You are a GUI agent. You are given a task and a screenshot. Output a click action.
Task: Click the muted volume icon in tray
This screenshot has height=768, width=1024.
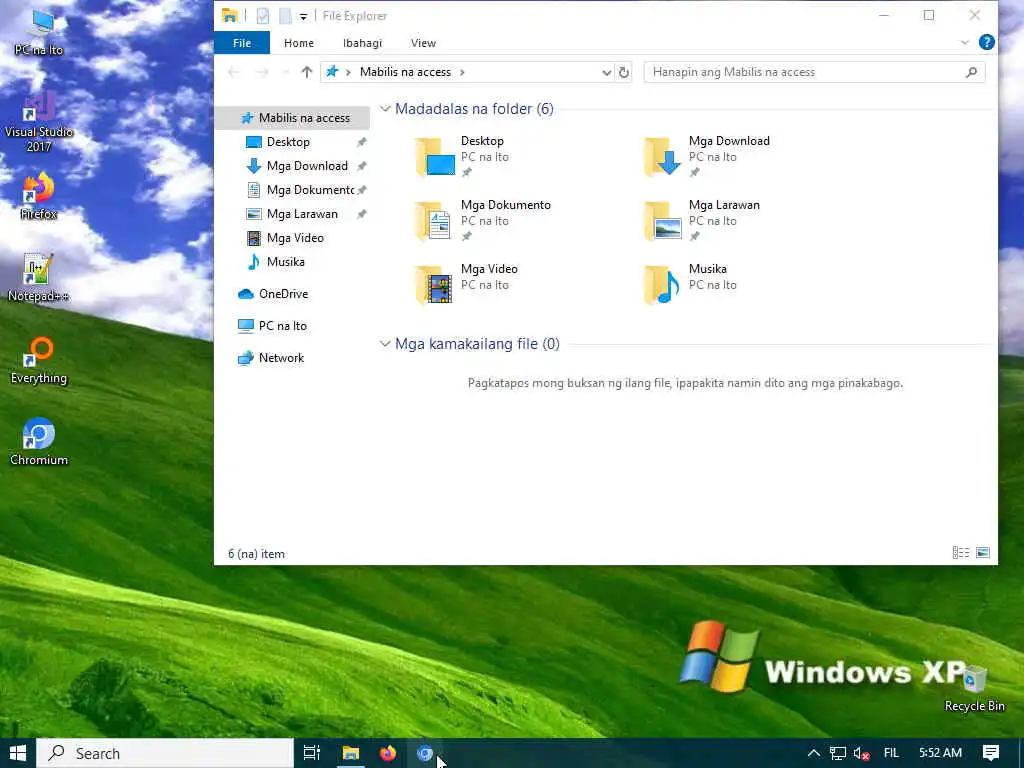(861, 754)
